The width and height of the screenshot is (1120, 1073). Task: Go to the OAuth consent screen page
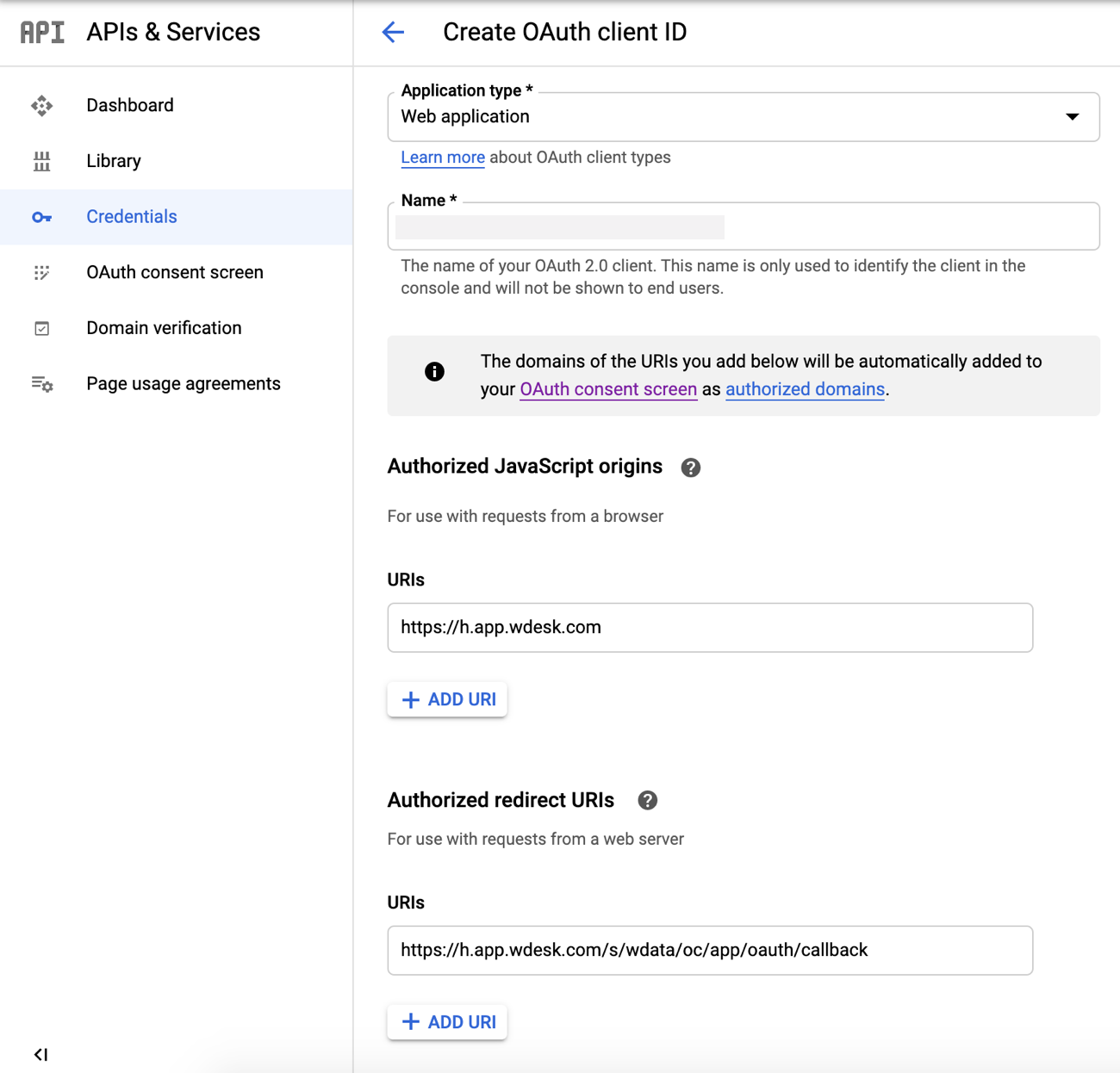point(174,272)
